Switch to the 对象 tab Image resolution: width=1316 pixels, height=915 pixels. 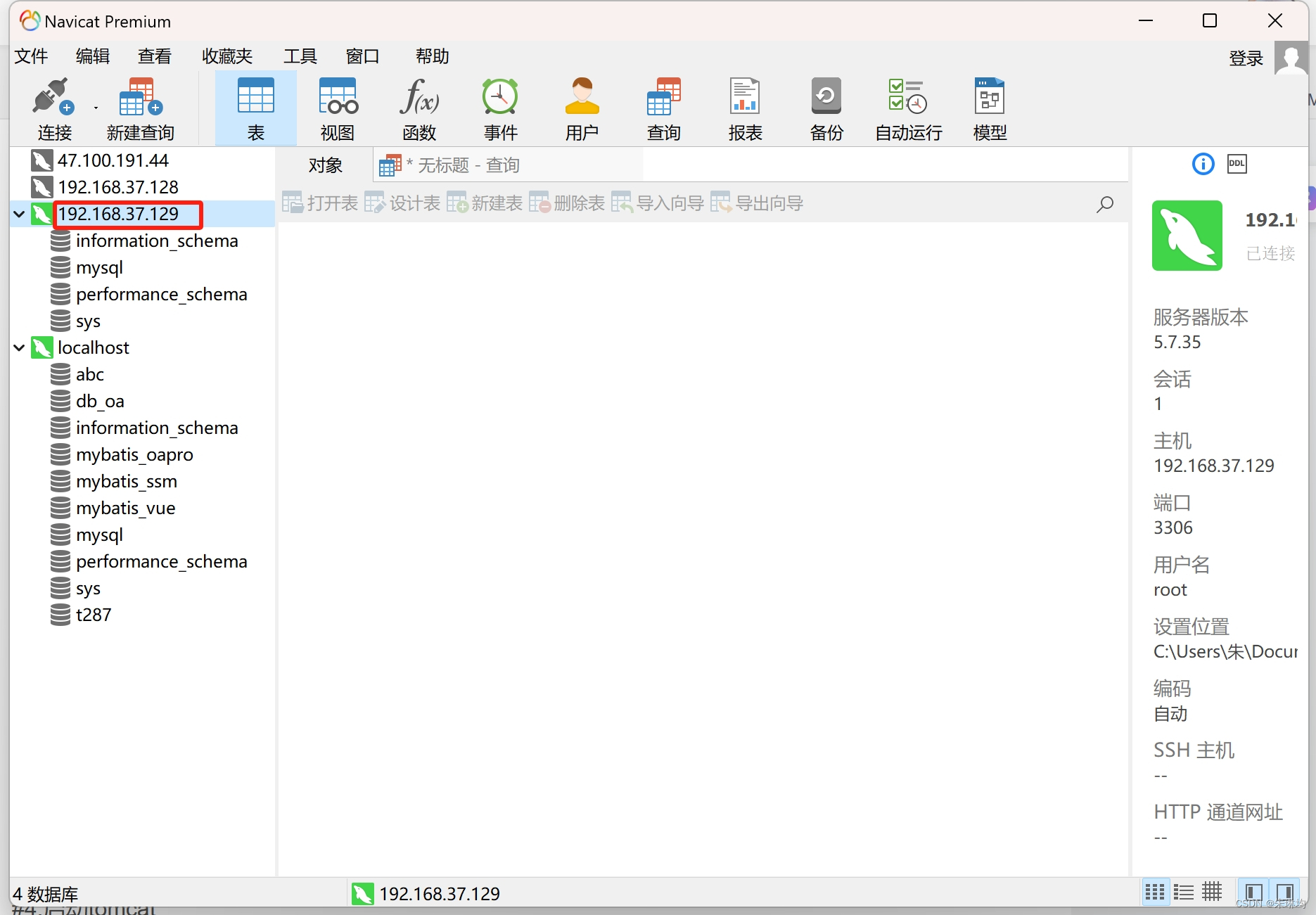(325, 165)
